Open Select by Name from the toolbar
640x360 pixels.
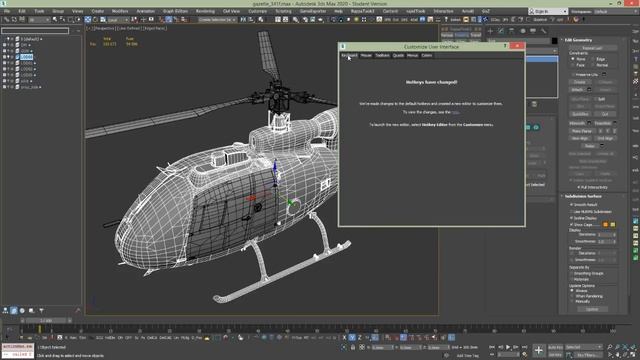point(62,20)
